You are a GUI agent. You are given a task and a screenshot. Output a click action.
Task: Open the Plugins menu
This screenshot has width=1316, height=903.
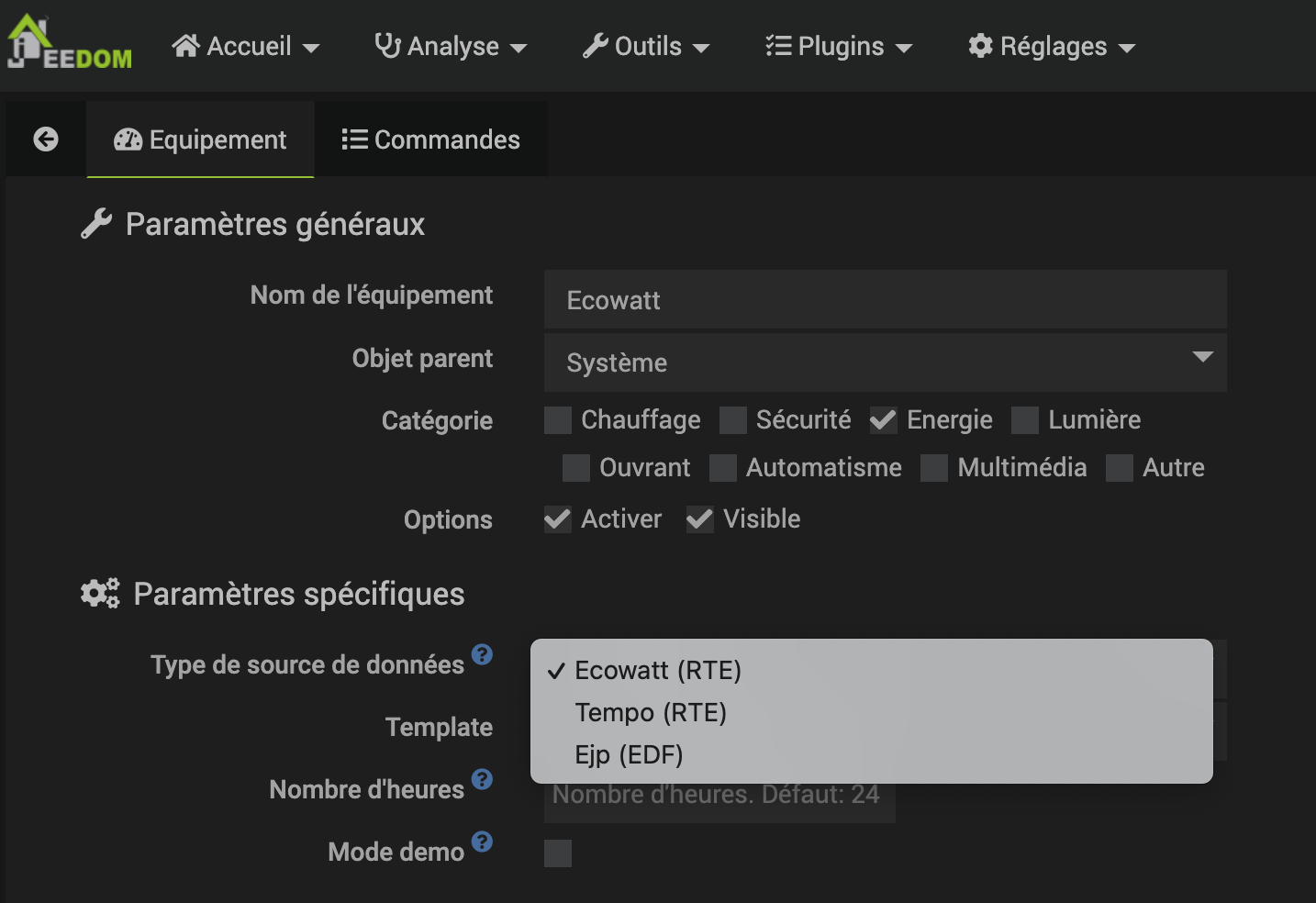pos(839,46)
